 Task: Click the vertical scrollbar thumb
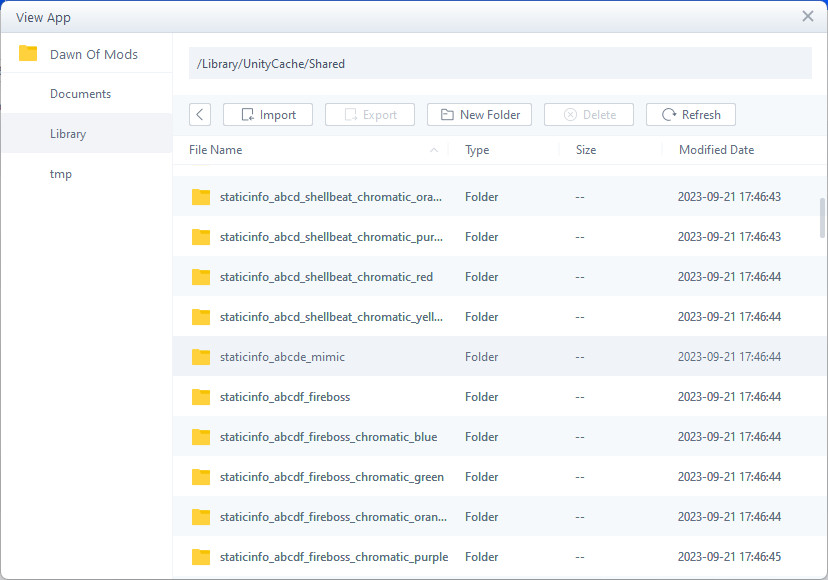coord(822,217)
